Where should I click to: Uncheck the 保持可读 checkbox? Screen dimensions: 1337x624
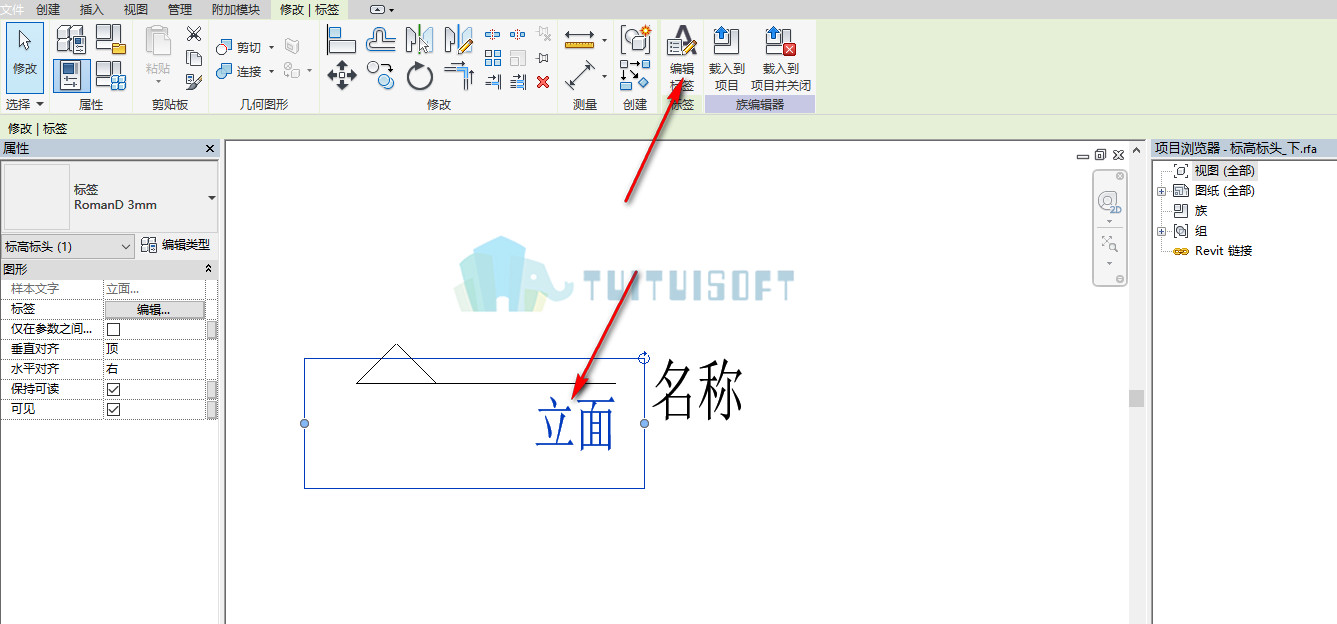pyautogui.click(x=113, y=389)
